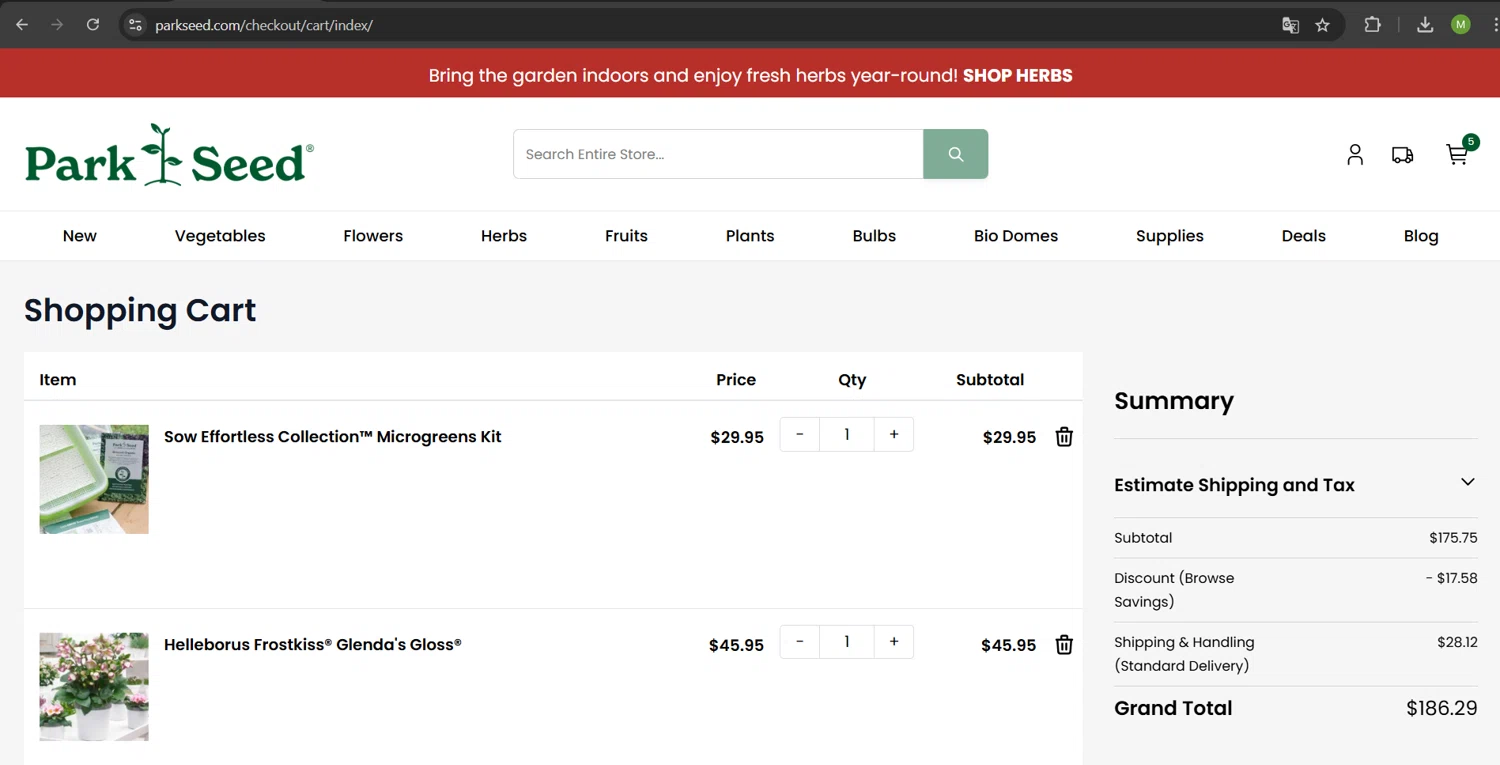1500x765 pixels.
Task: Open browser downloads icon
Action: [x=1425, y=25]
